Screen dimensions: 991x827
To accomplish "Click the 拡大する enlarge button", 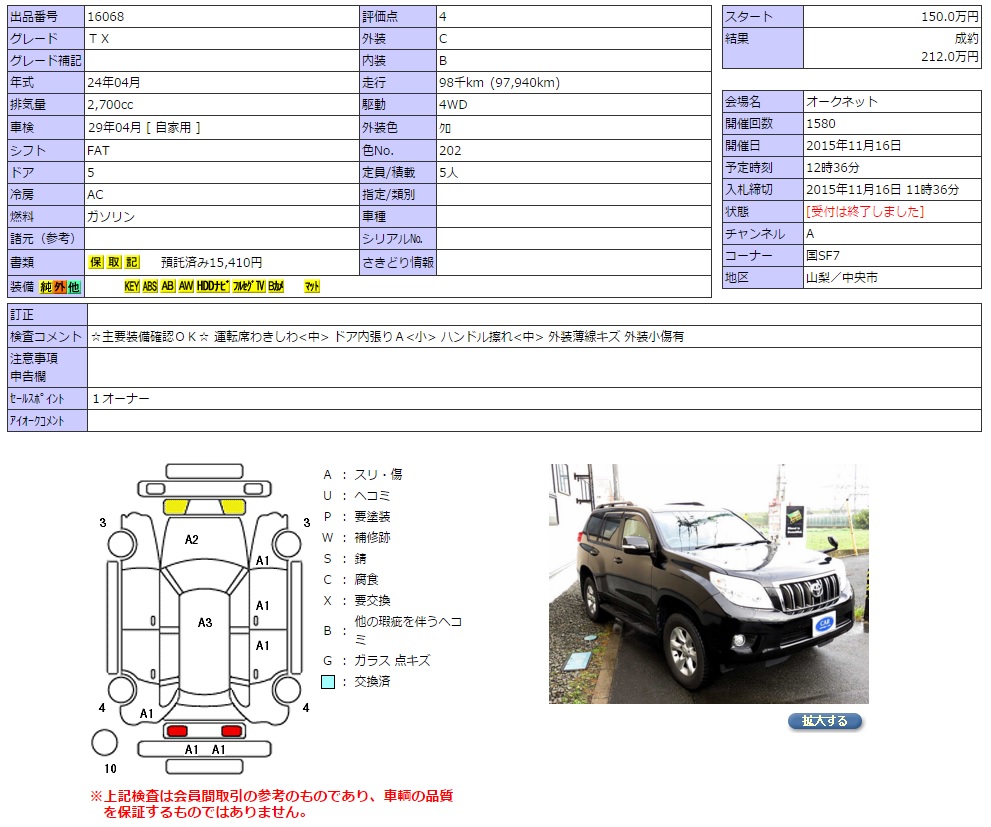I will click(824, 721).
